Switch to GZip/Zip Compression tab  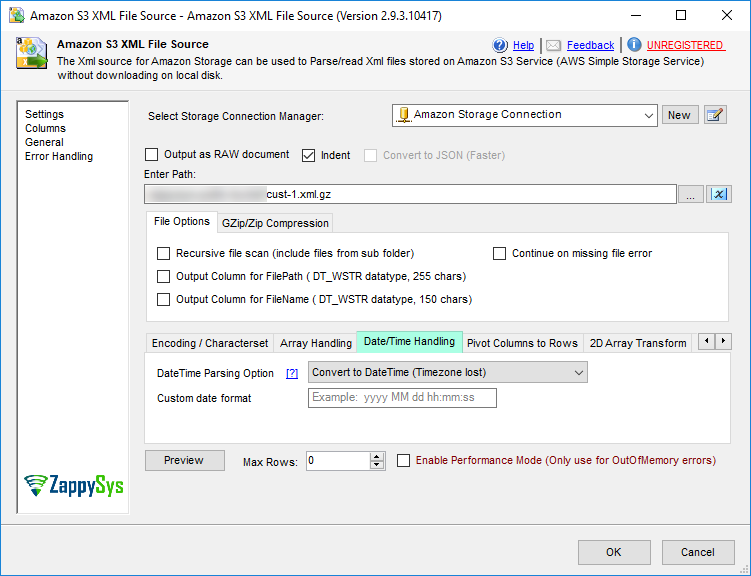(275, 224)
